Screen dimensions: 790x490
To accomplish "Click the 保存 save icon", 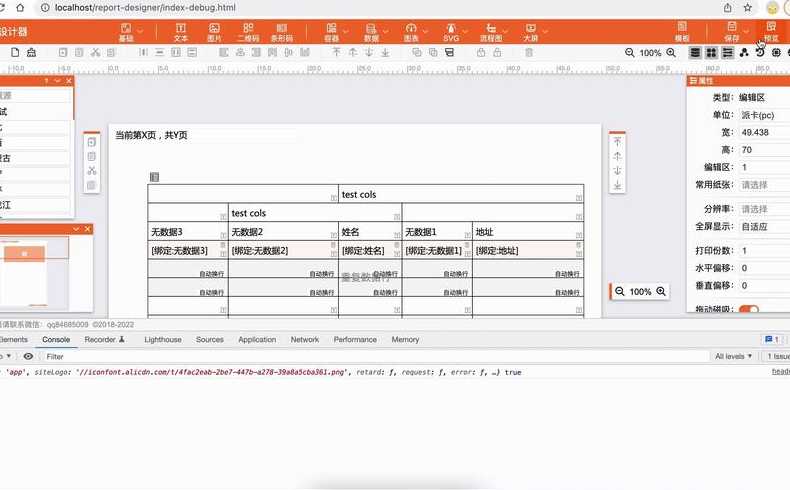I will point(732,27).
